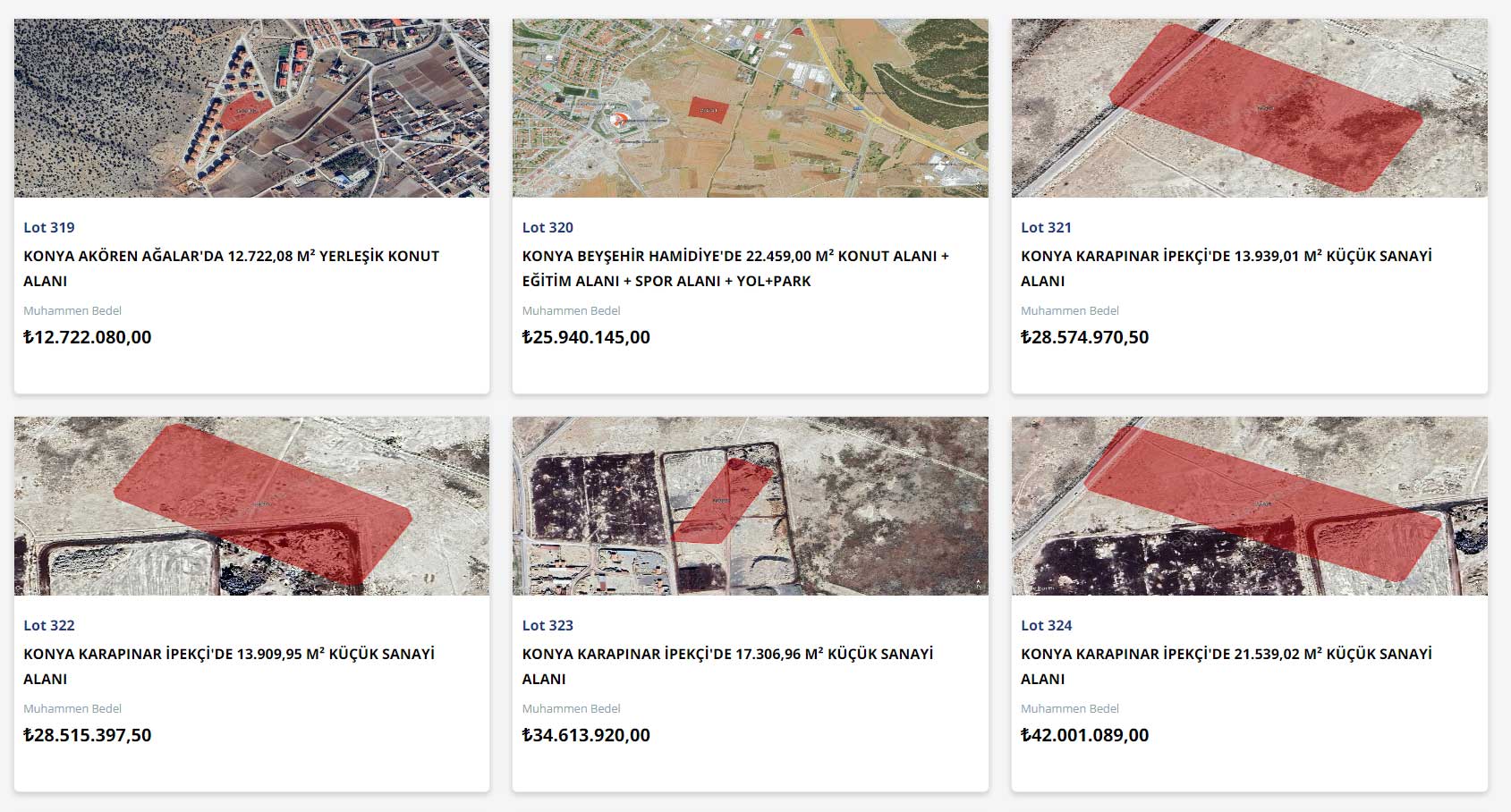Click the ₺42.001.089,00 price on Lot 324
This screenshot has width=1511, height=812.
(x=1084, y=735)
